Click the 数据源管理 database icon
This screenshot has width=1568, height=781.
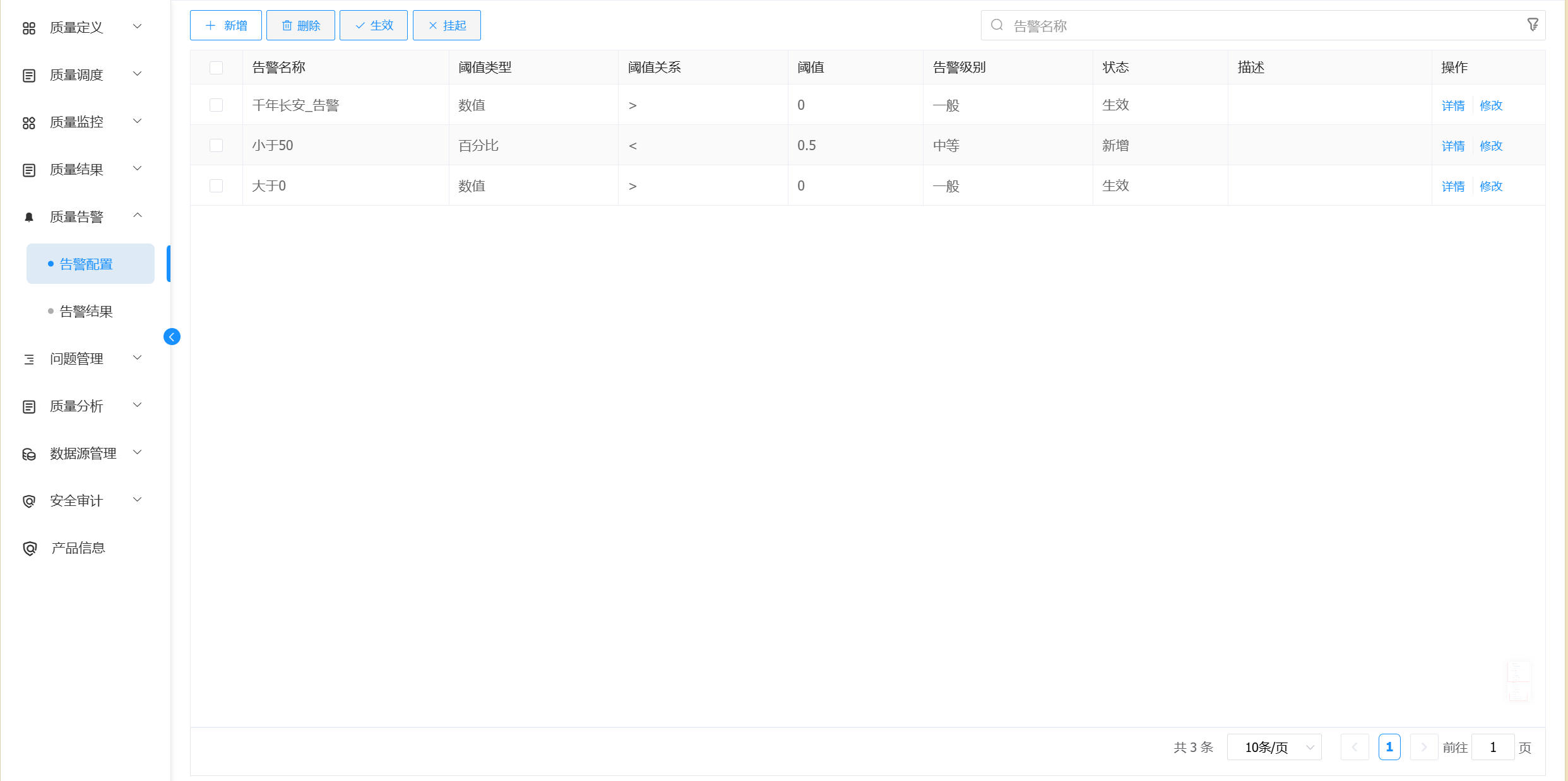pyautogui.click(x=29, y=454)
